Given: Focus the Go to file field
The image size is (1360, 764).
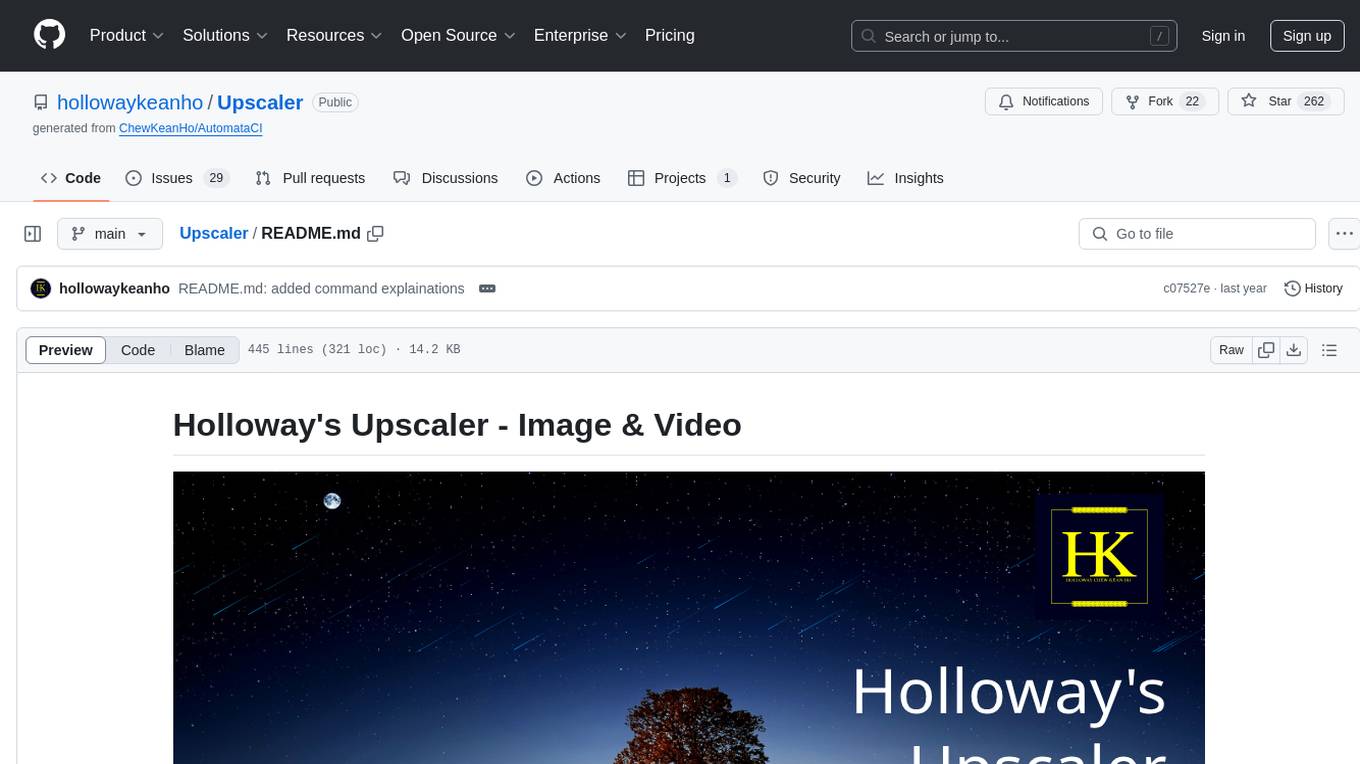Looking at the screenshot, I should [1197, 234].
